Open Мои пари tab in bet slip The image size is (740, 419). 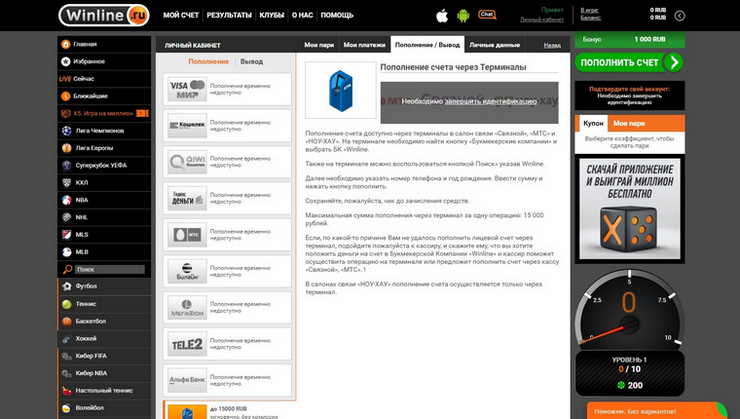click(629, 123)
